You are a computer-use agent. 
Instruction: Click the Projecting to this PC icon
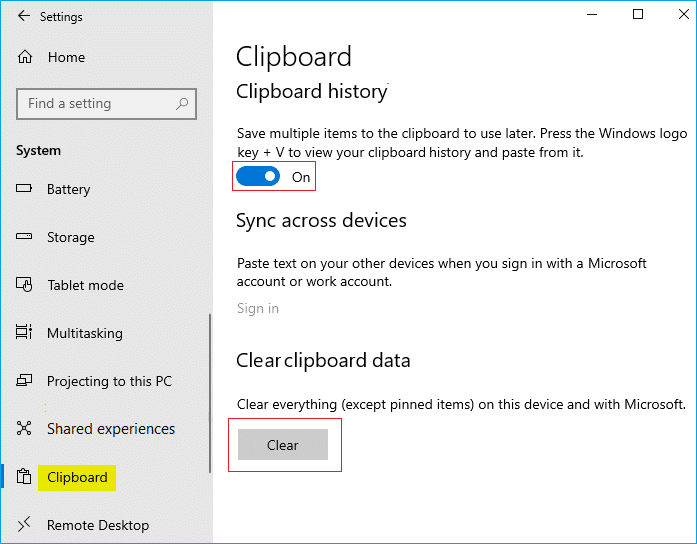tap(26, 381)
